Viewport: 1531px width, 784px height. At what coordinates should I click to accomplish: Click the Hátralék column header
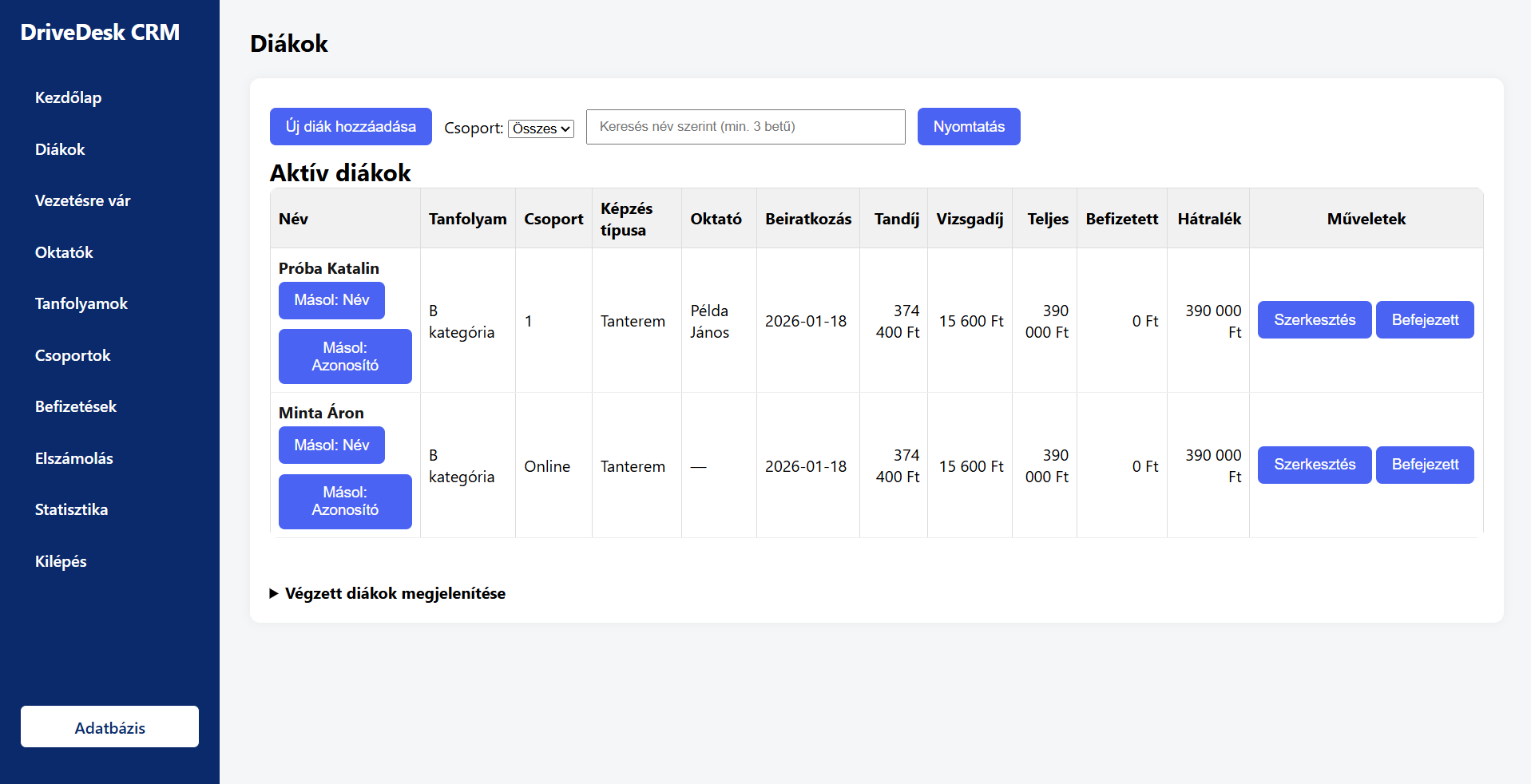tap(1209, 219)
